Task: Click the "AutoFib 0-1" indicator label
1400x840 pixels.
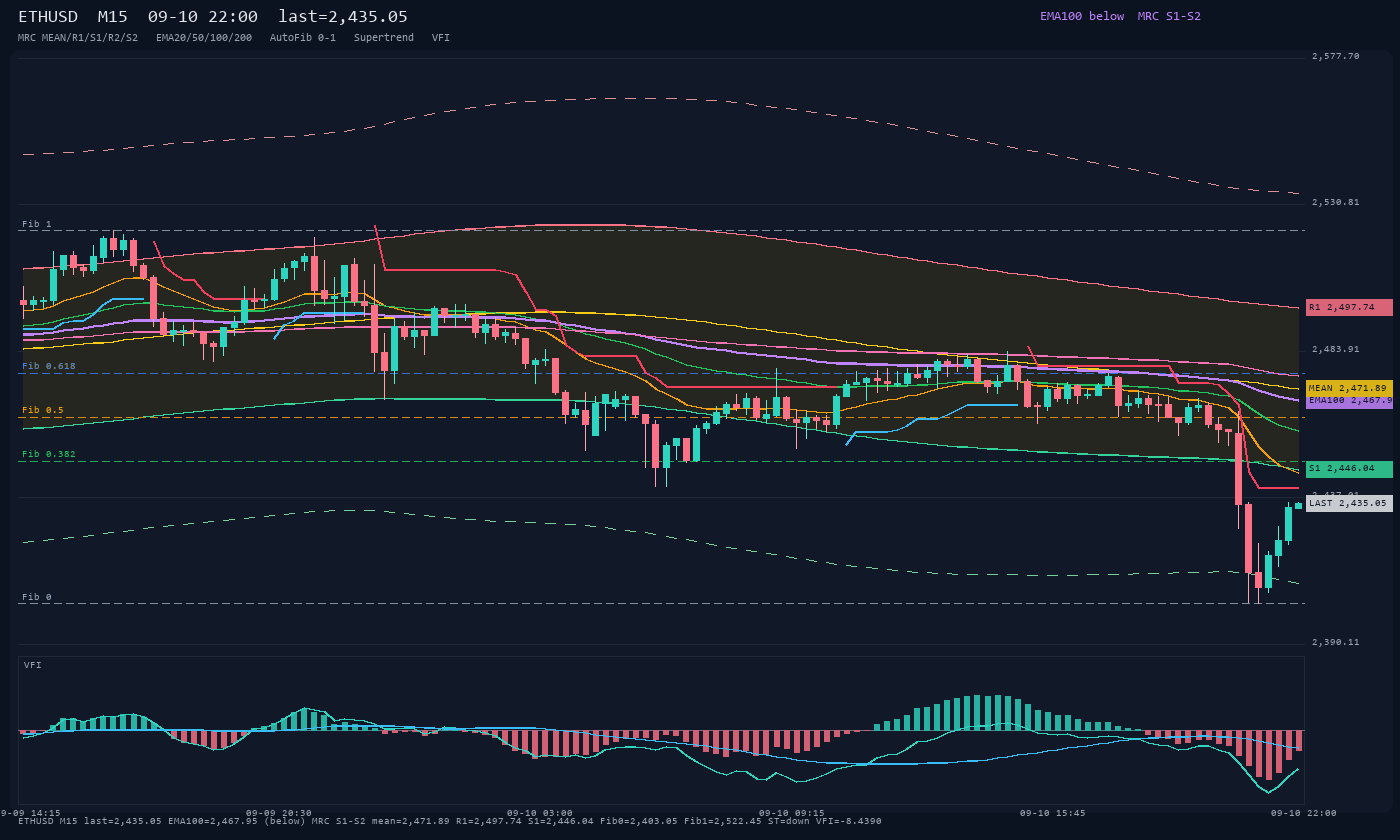Action: click(x=303, y=38)
